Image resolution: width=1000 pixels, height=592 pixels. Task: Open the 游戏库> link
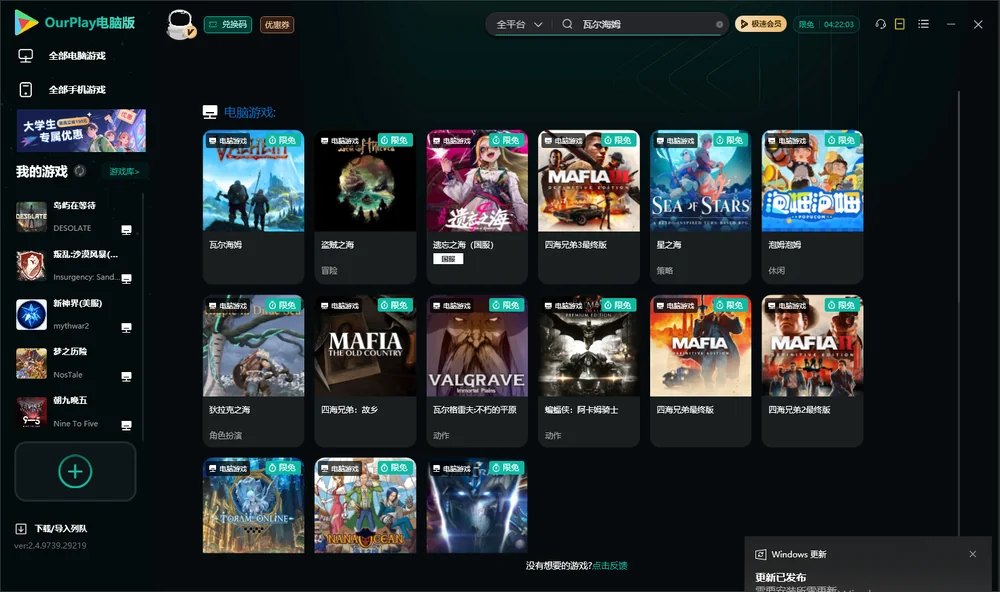point(124,172)
